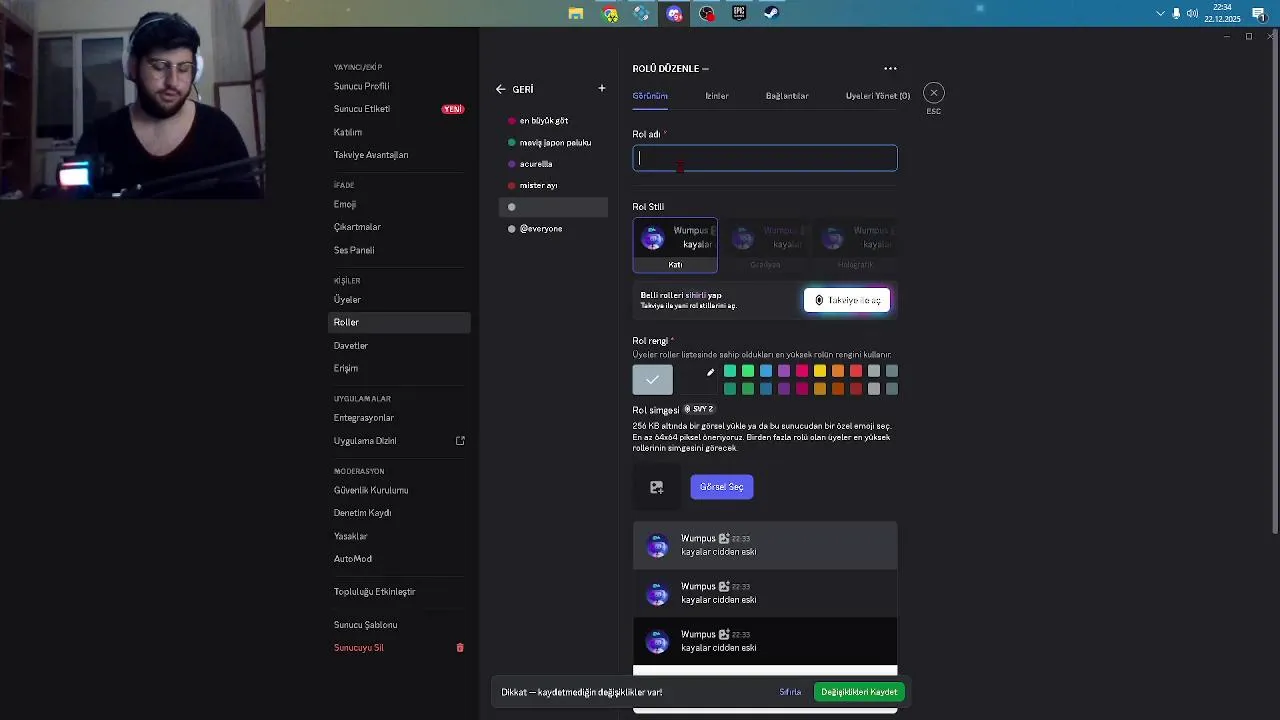Select the Katı role style
The width and height of the screenshot is (1280, 720).
coord(675,245)
